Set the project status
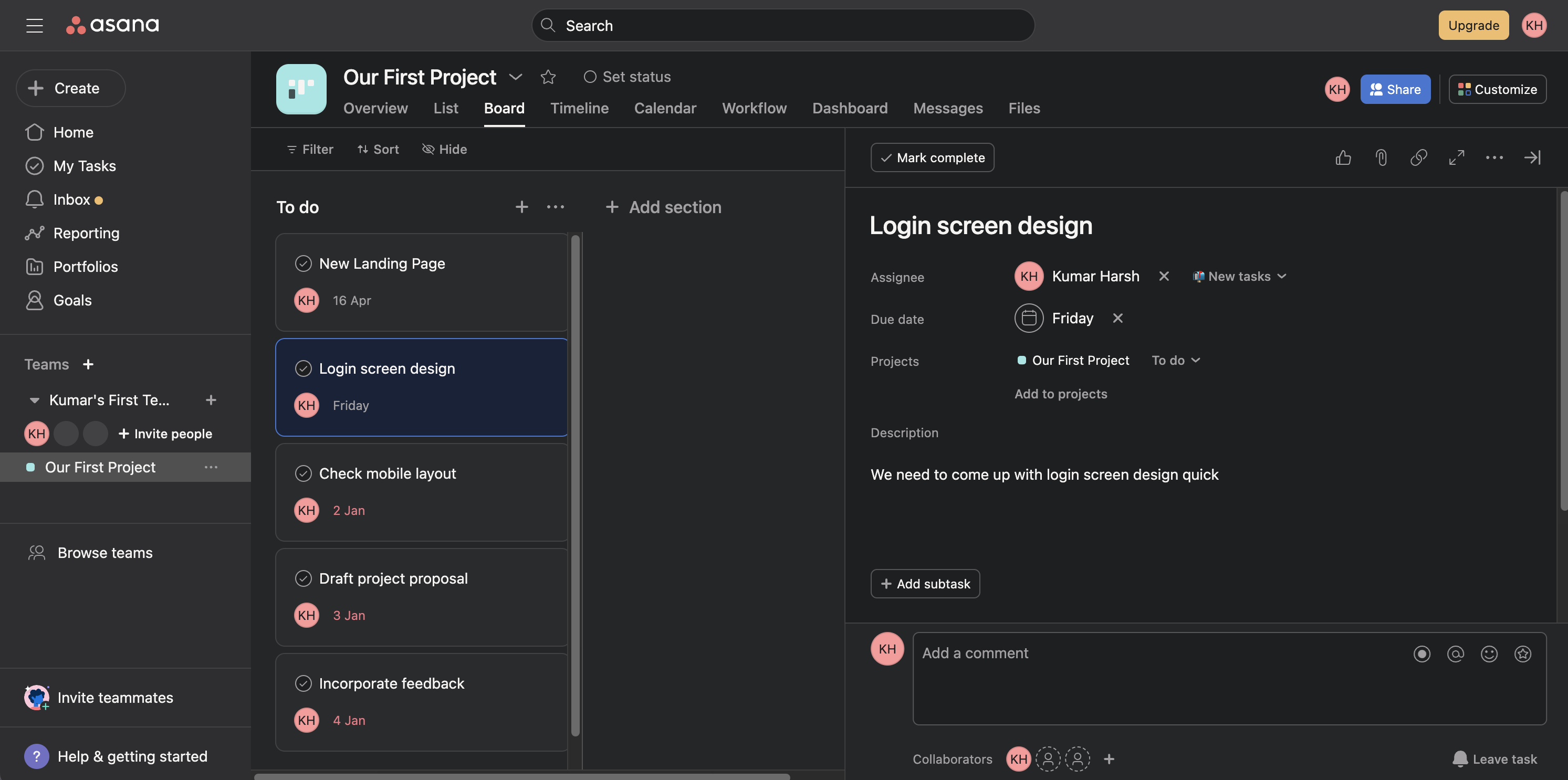The image size is (1568, 780). click(x=627, y=77)
